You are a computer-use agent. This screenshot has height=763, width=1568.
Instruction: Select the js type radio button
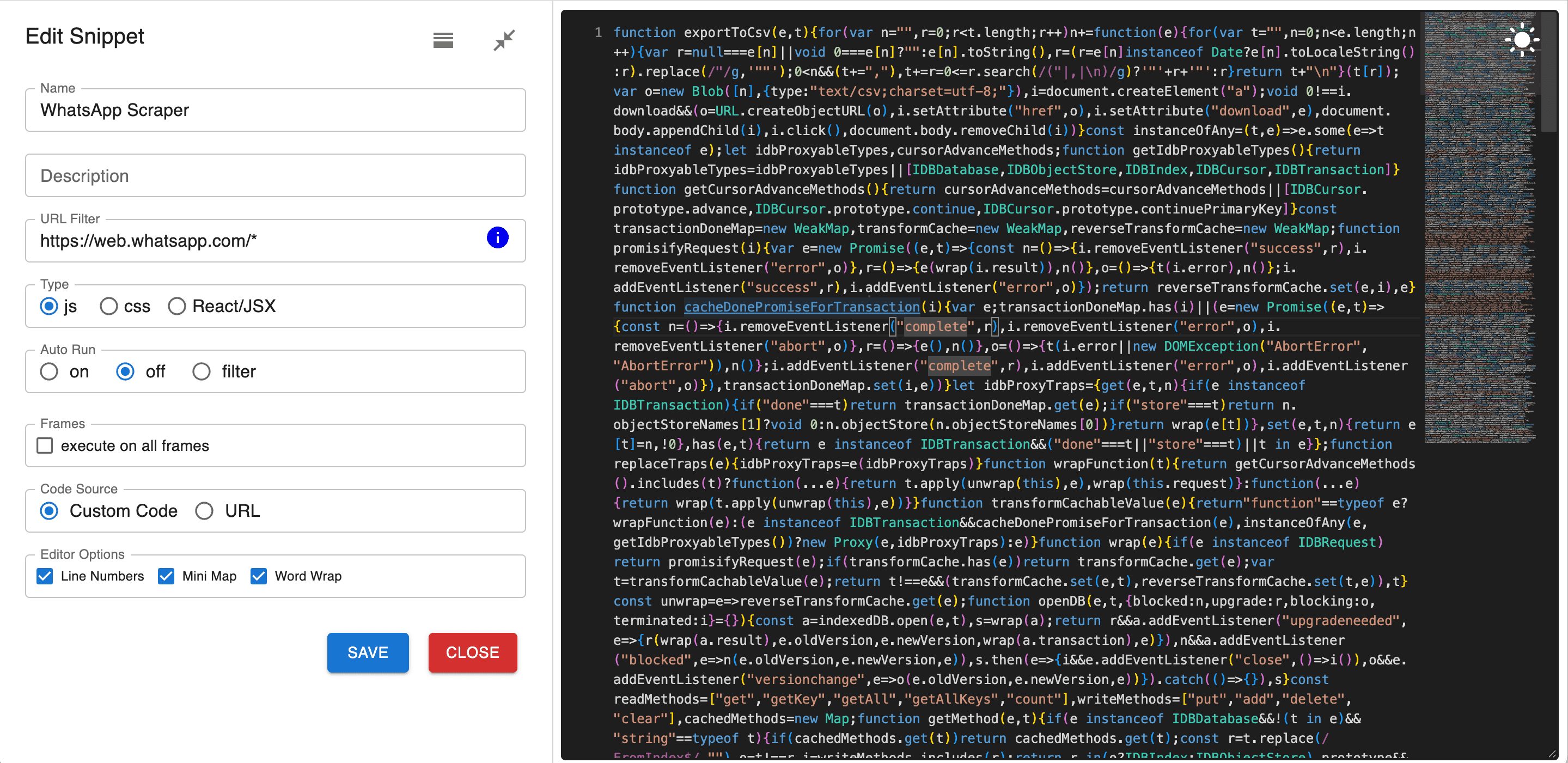48,306
